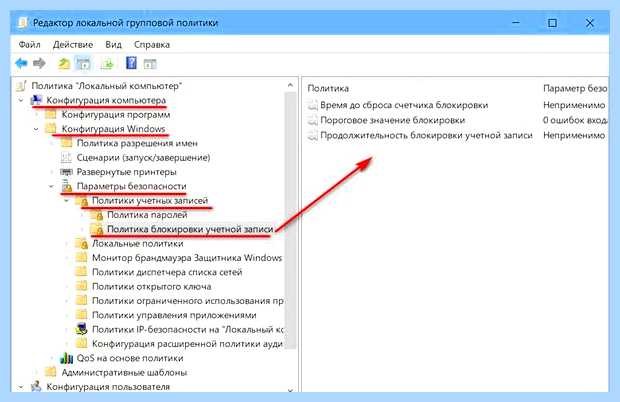Screen dimensions: 620x402
Task: Click the Back arrow toolbar icon
Action: 21,63
